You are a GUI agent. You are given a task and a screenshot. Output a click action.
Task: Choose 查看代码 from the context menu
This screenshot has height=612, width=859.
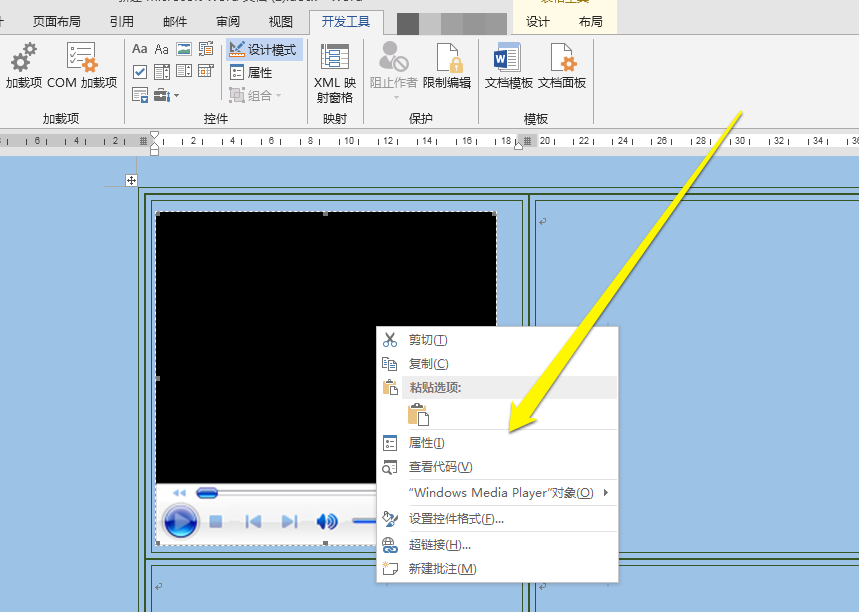pos(497,467)
